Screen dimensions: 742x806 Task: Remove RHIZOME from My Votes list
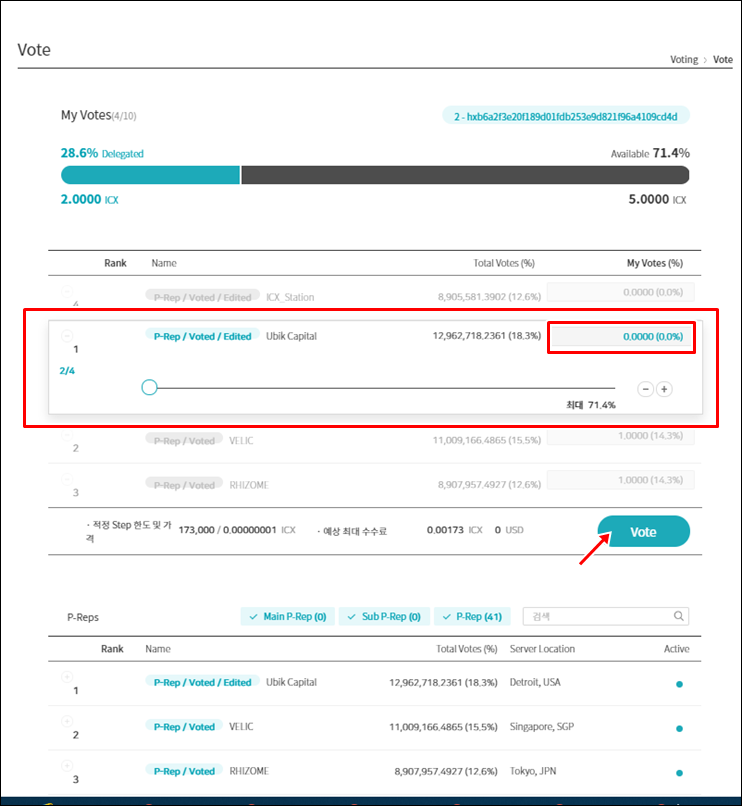67,480
